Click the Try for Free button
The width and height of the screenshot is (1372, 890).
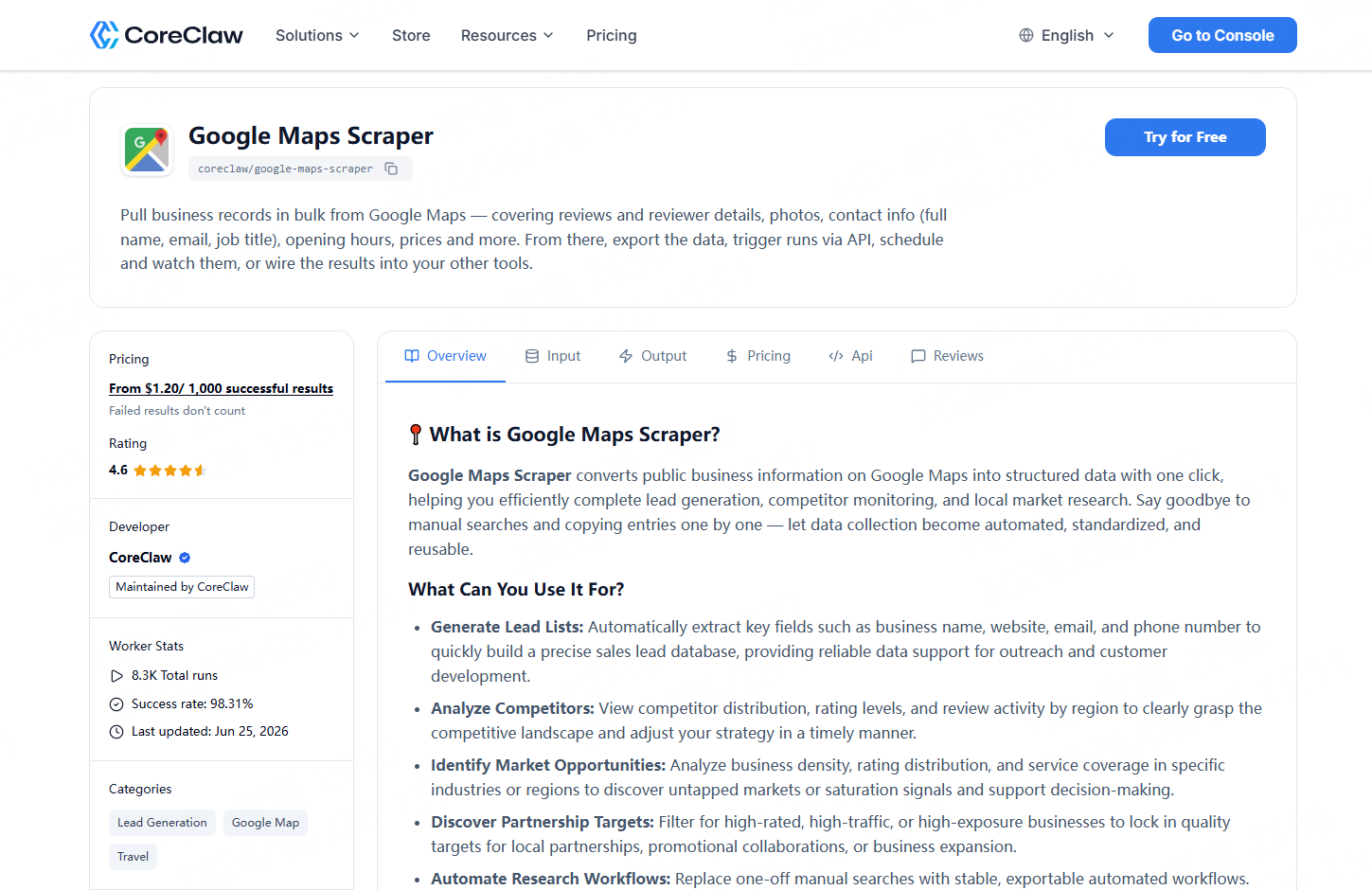[1185, 137]
